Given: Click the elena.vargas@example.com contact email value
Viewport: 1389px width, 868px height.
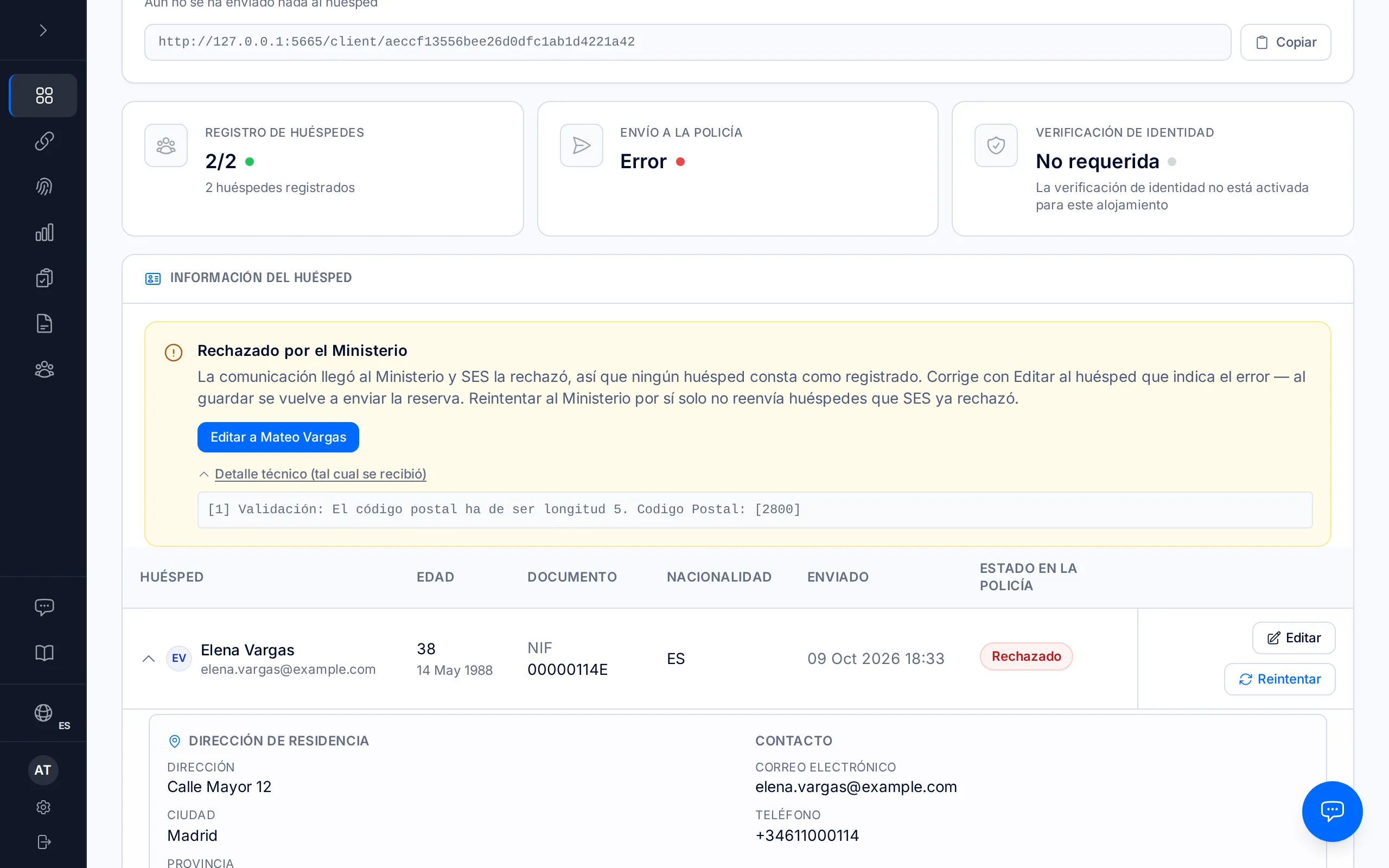Looking at the screenshot, I should tap(856, 787).
